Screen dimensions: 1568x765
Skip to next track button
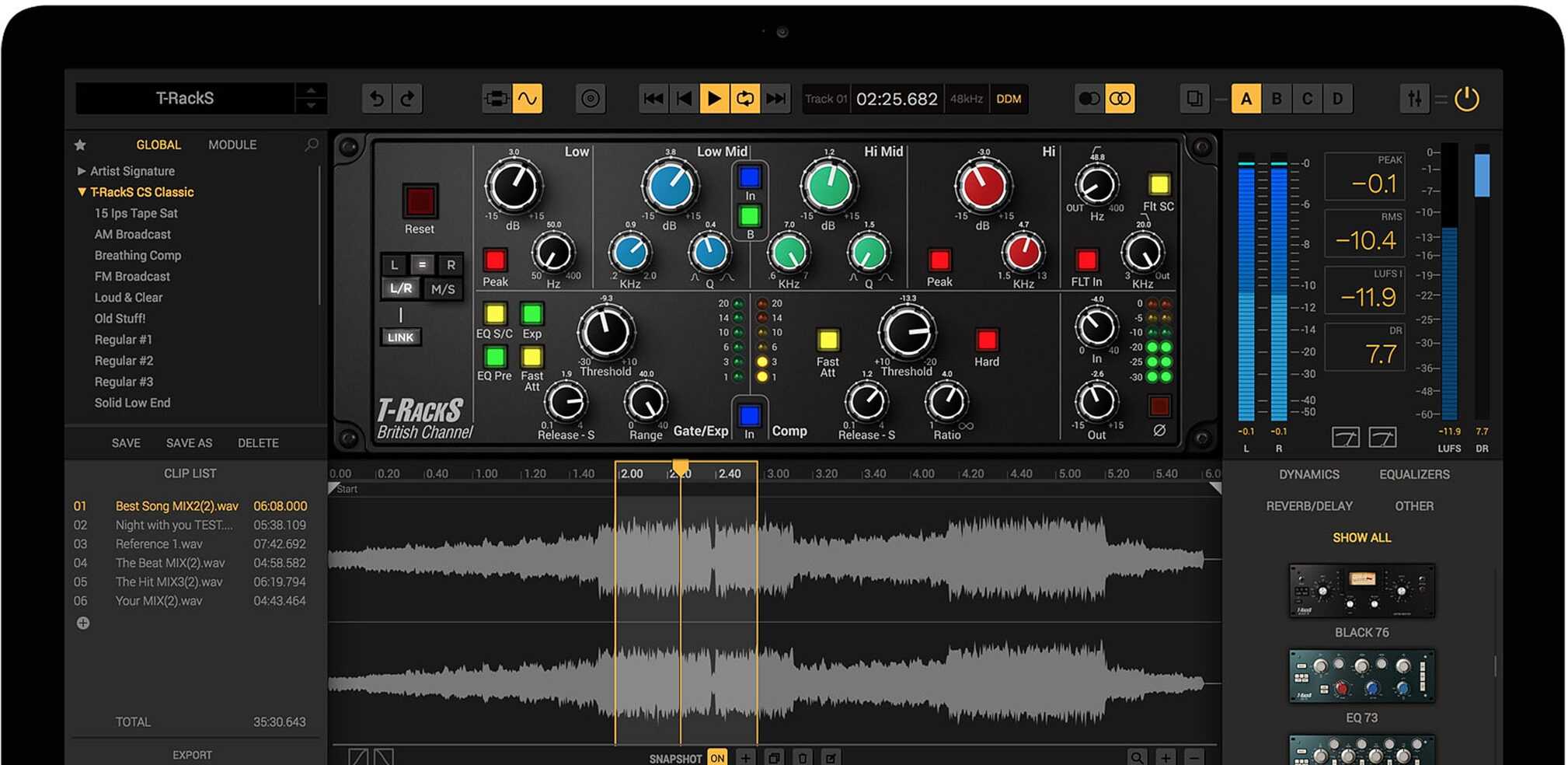[775, 99]
